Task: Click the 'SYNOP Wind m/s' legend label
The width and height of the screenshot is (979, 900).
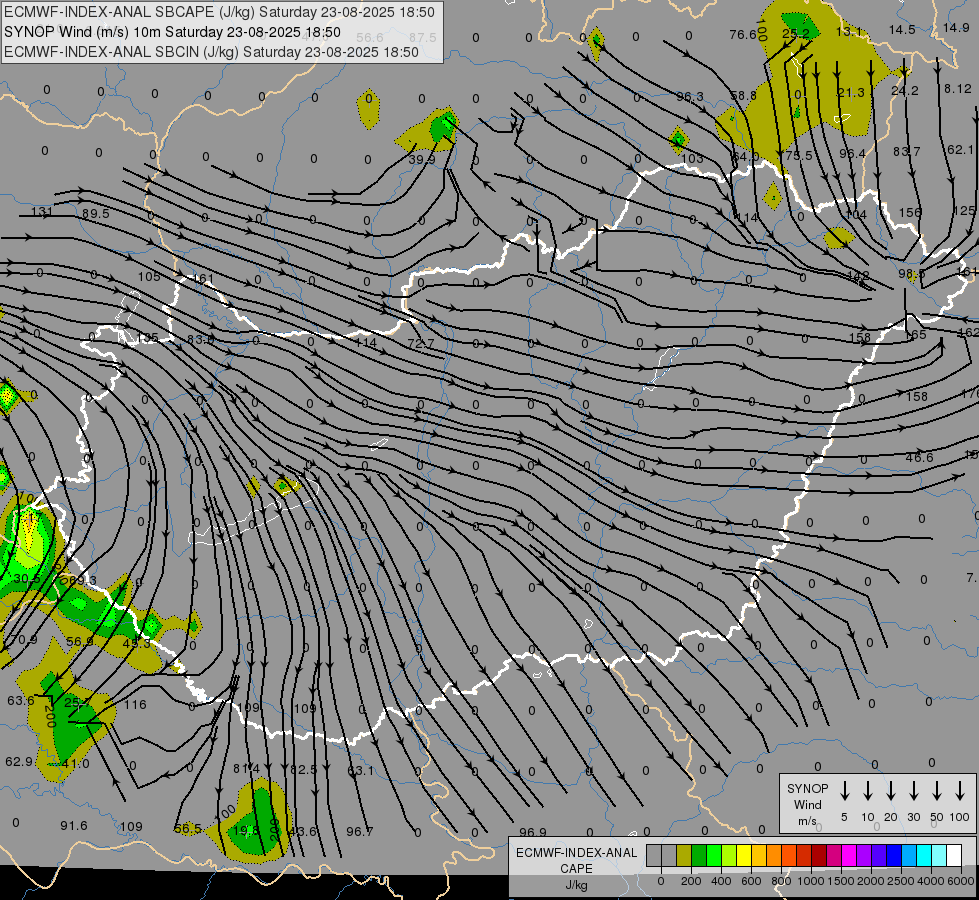Action: [807, 804]
